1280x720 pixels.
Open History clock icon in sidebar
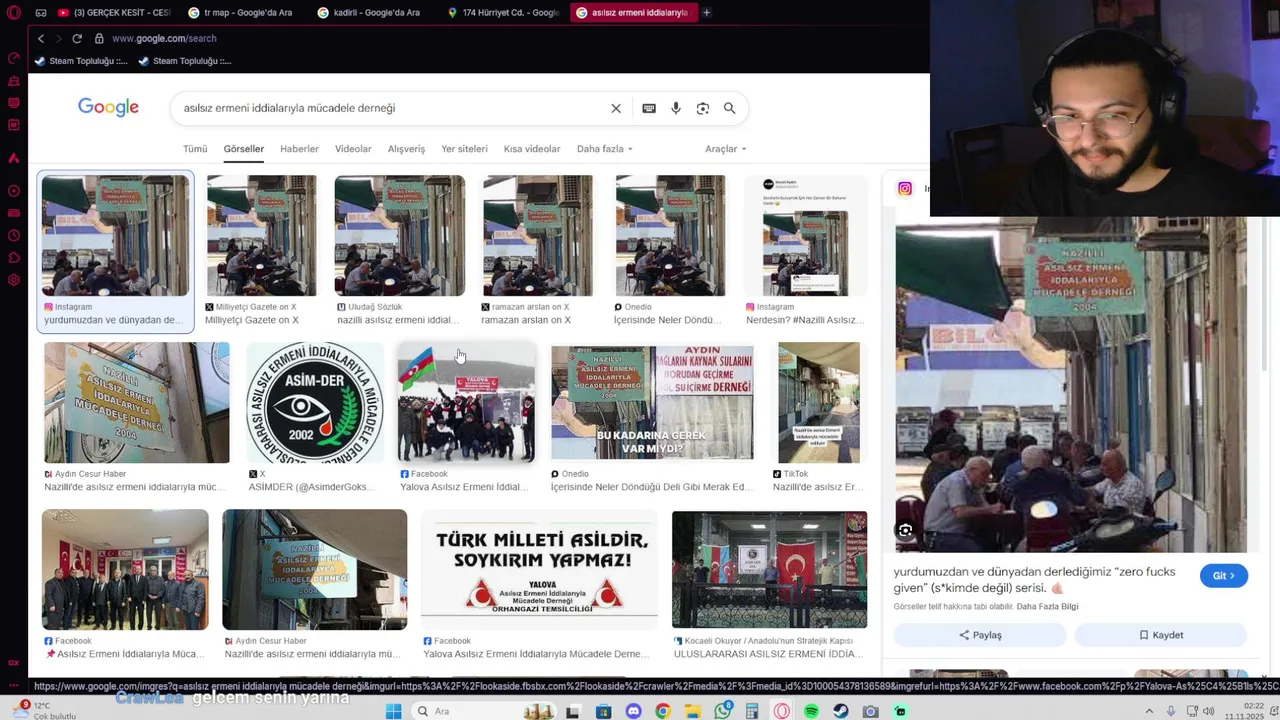click(x=14, y=235)
